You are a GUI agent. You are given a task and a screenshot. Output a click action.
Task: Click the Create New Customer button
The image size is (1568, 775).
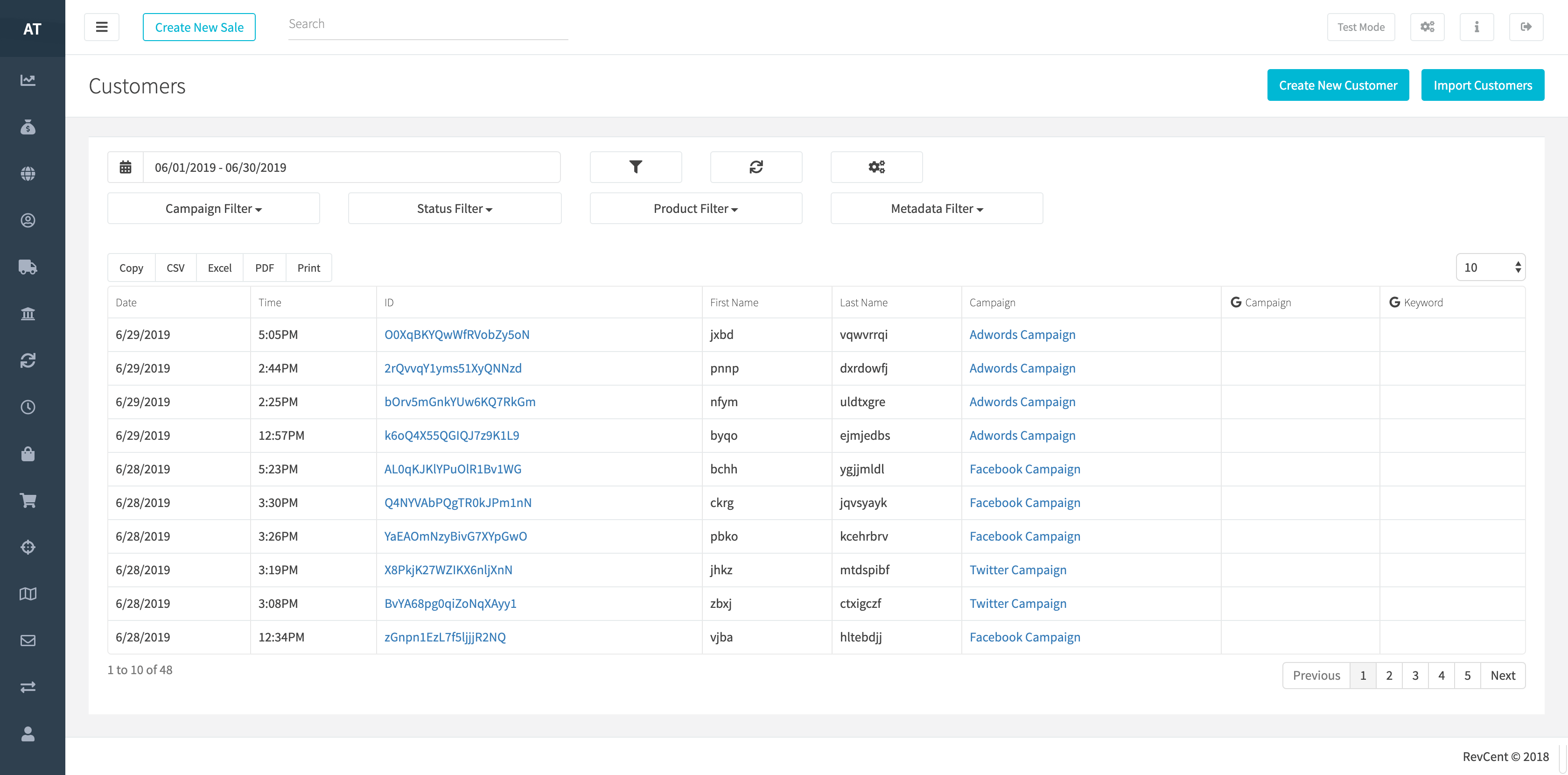1338,85
